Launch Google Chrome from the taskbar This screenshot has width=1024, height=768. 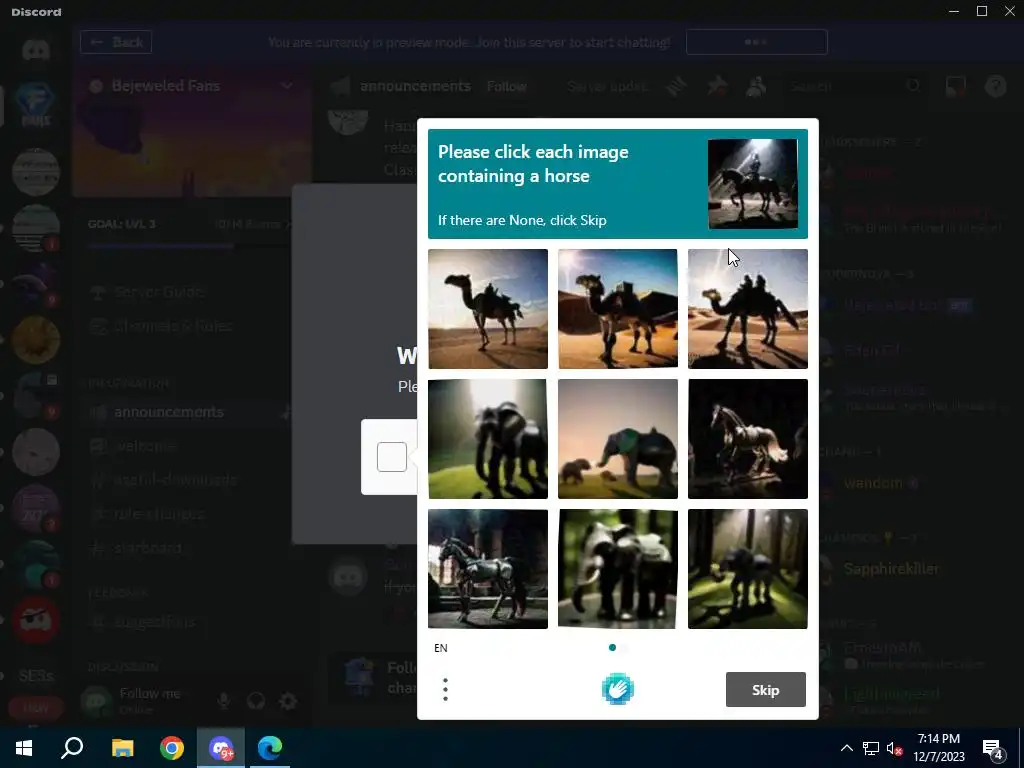point(172,748)
